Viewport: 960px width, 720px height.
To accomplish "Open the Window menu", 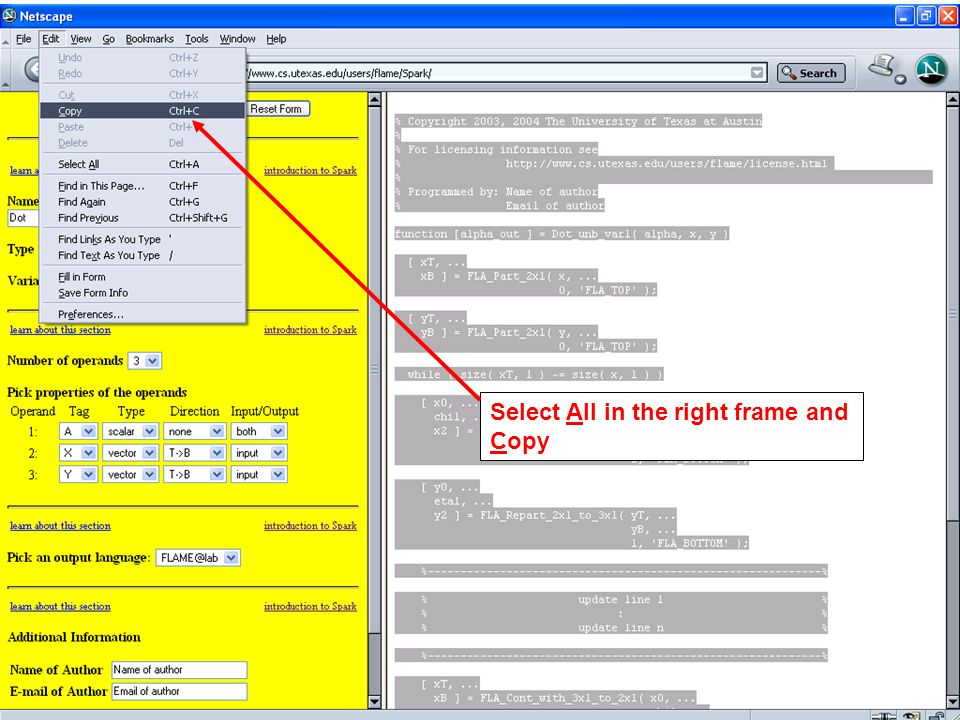I will click(238, 39).
